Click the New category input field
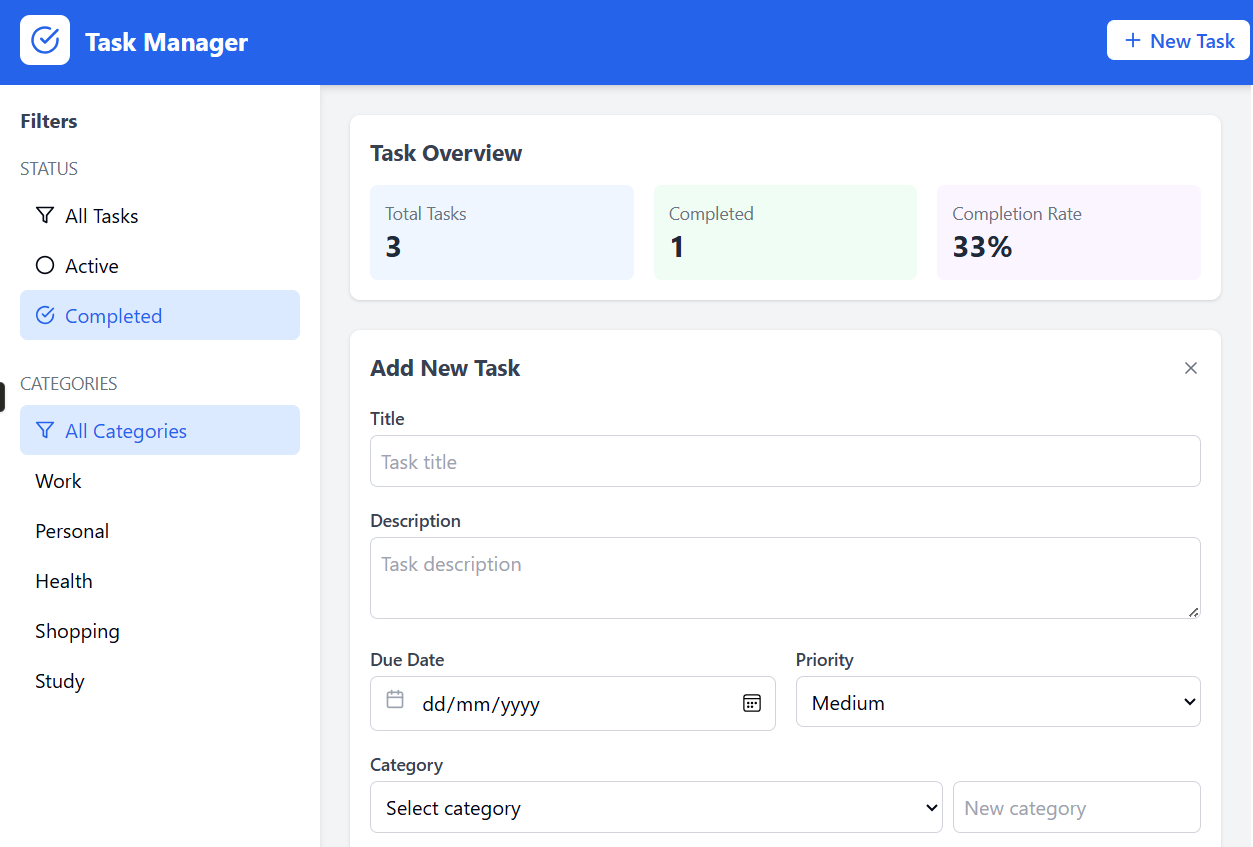This screenshot has height=847, width=1253. click(1077, 807)
